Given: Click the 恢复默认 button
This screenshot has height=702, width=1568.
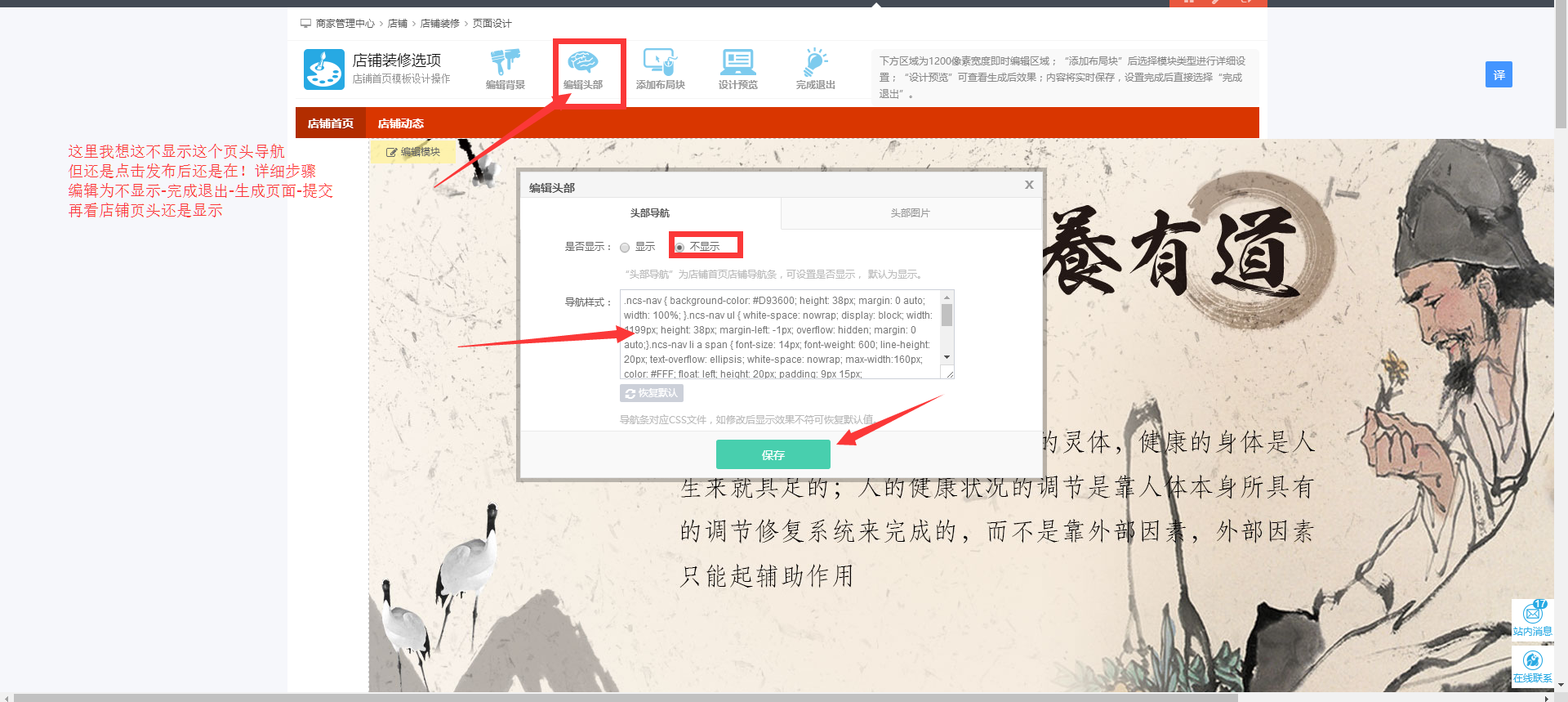Looking at the screenshot, I should coord(652,393).
